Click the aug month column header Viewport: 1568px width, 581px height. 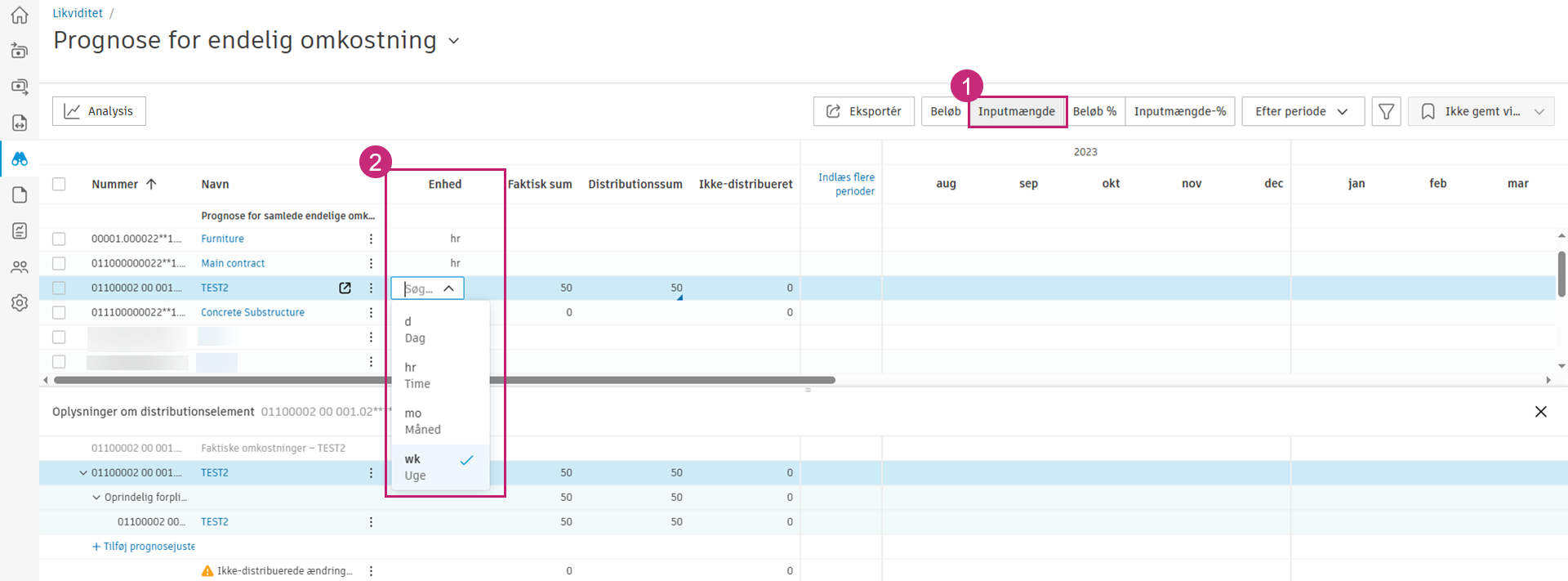coord(946,183)
